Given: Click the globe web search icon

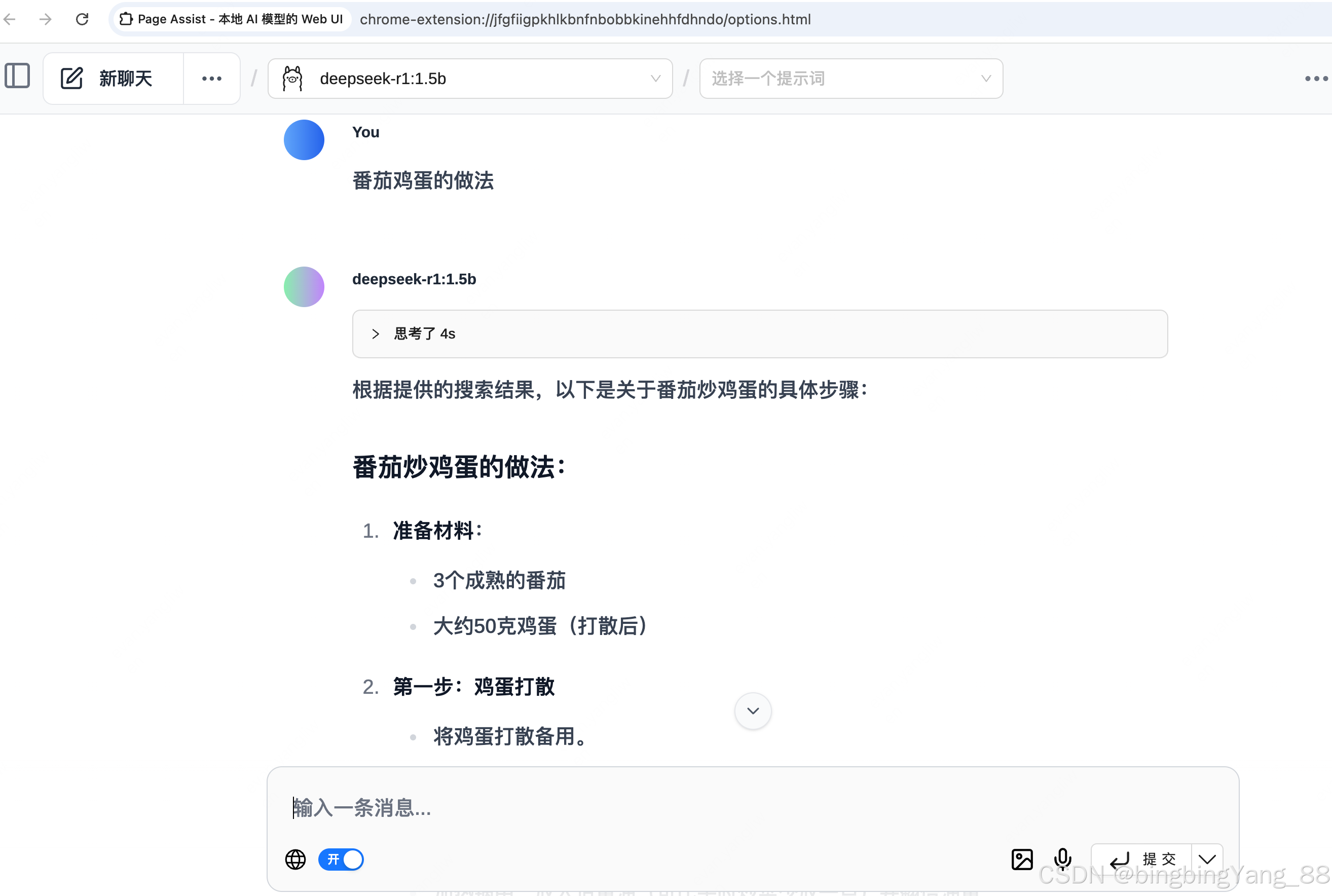Looking at the screenshot, I should click(x=295, y=859).
